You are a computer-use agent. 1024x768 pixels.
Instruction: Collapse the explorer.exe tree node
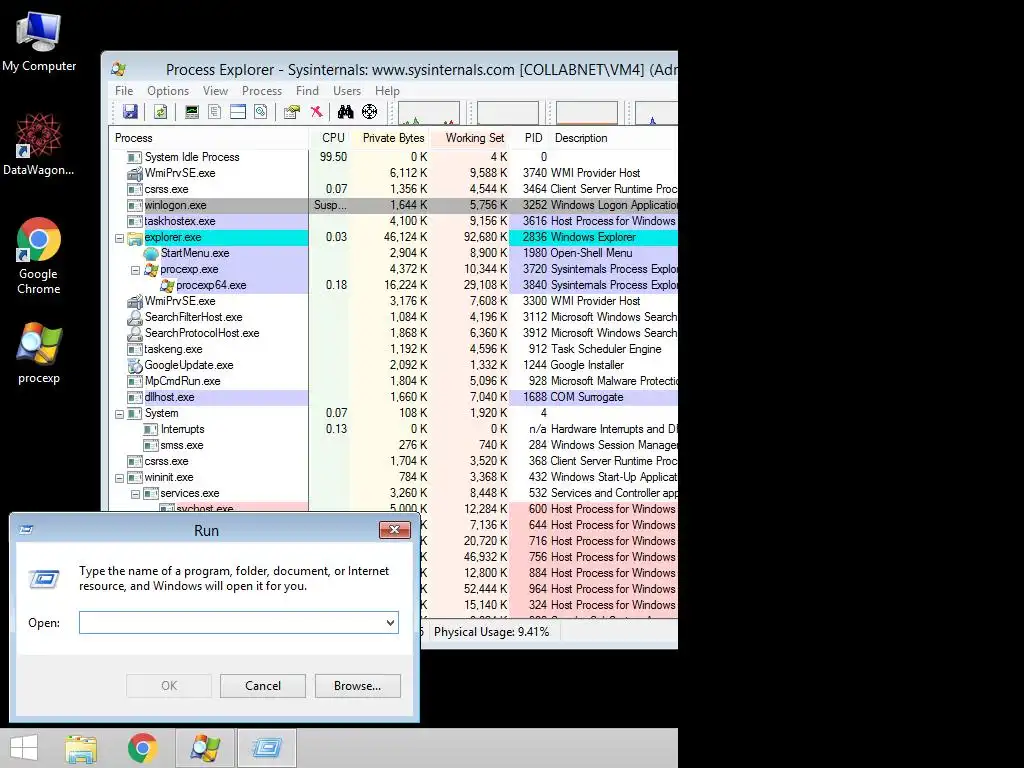point(120,238)
